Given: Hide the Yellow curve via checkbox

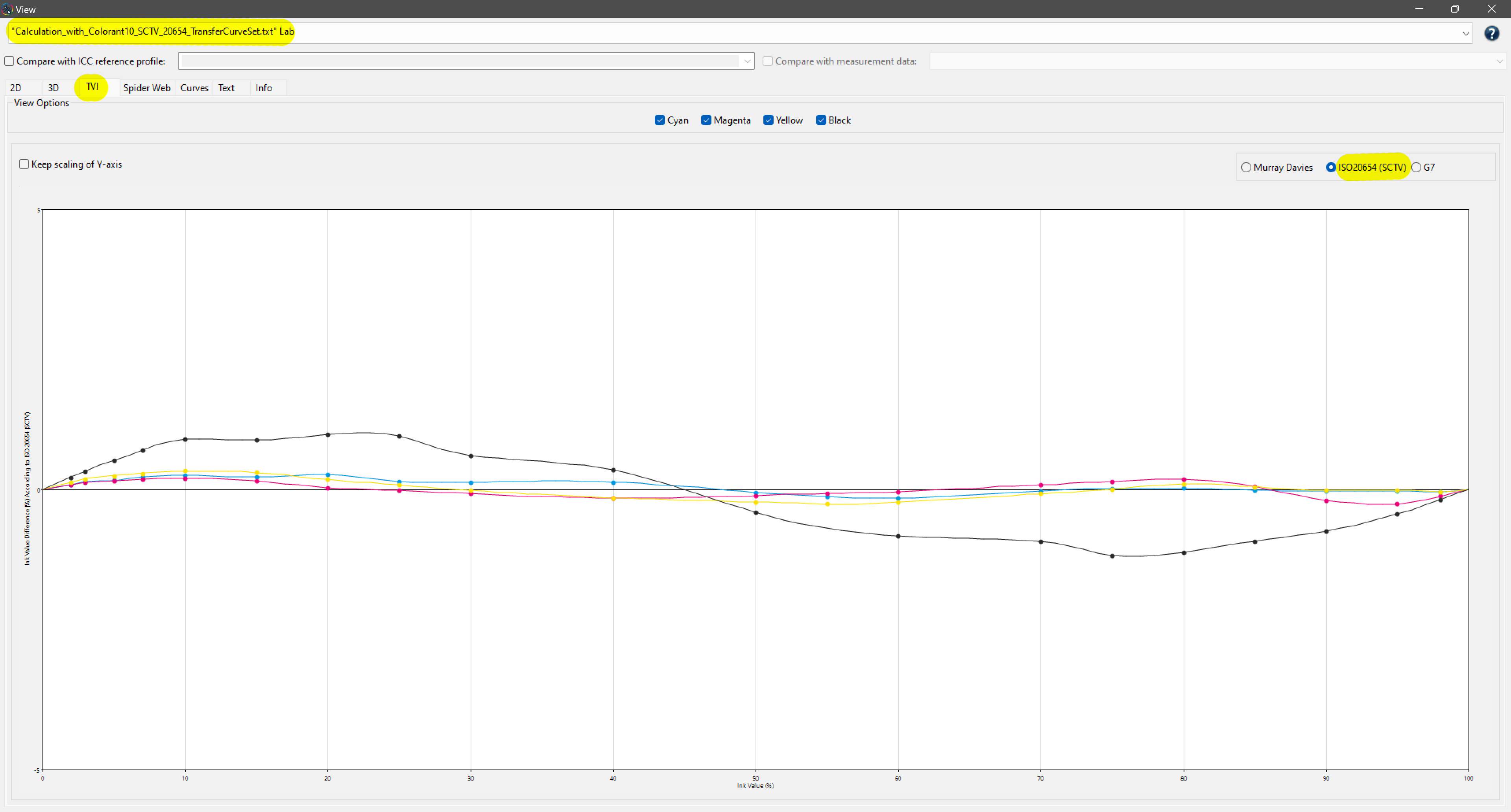Looking at the screenshot, I should click(x=768, y=120).
